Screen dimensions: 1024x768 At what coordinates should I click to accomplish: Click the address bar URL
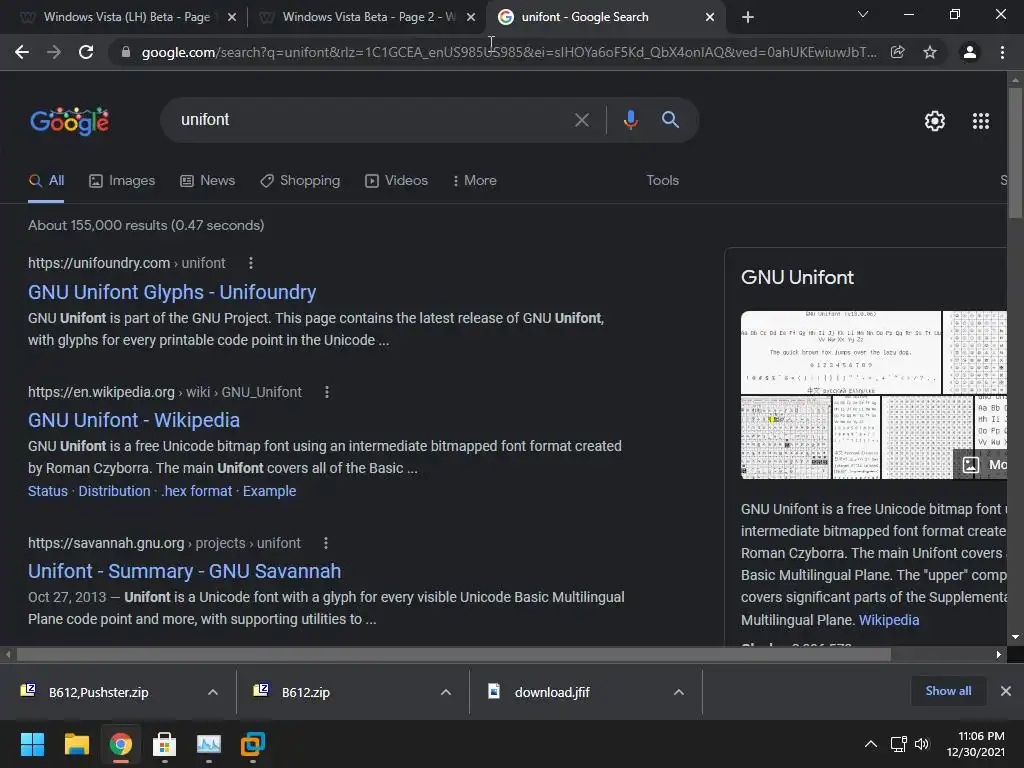coord(509,52)
